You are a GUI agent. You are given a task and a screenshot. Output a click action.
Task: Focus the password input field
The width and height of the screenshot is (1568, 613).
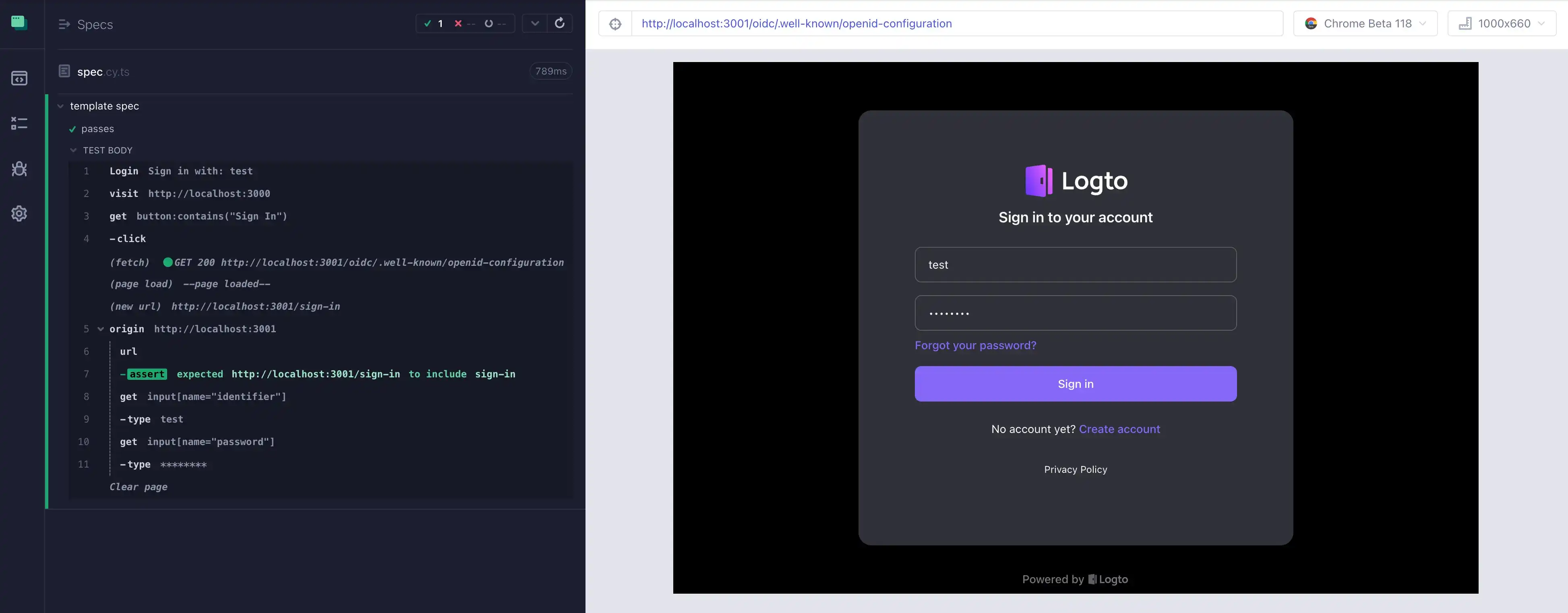coord(1075,313)
